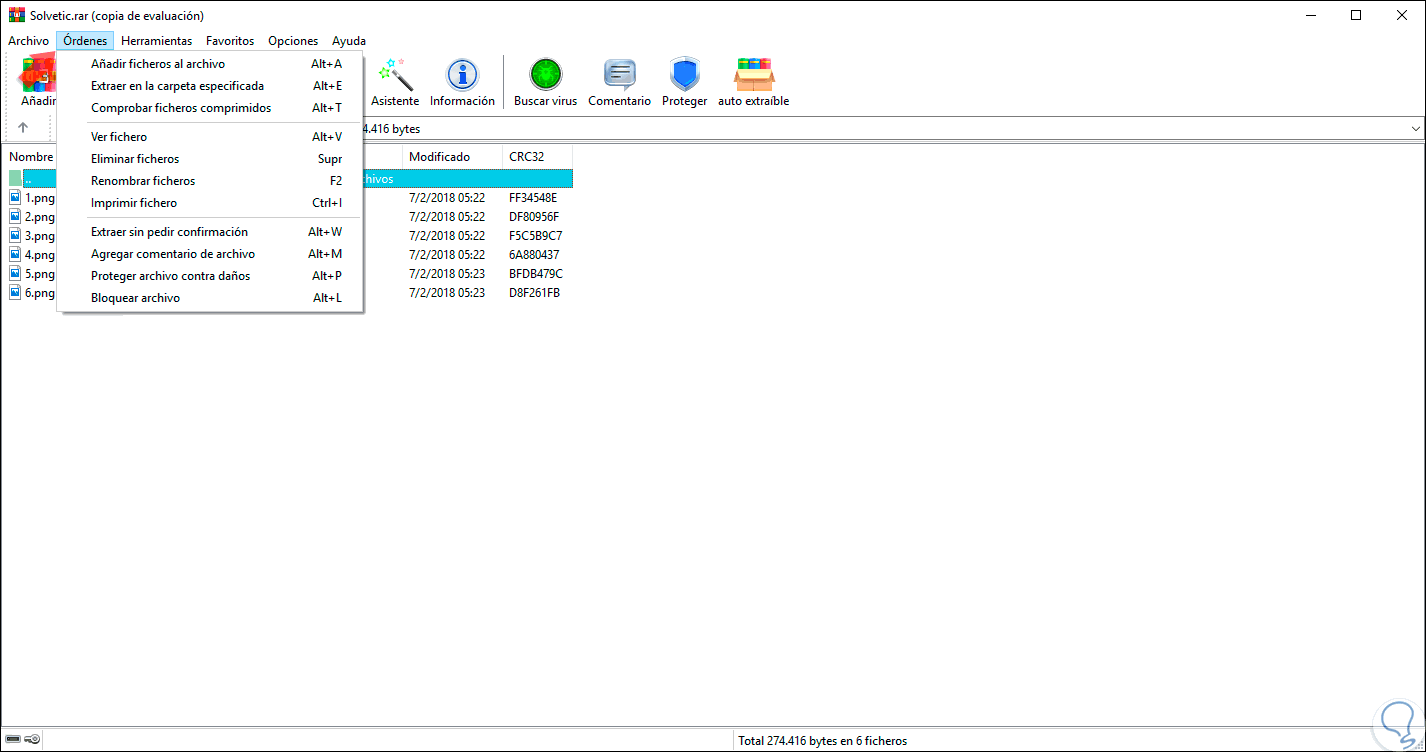Choose 'Añadir ficheros al archivo' from the menu

click(x=210, y=64)
